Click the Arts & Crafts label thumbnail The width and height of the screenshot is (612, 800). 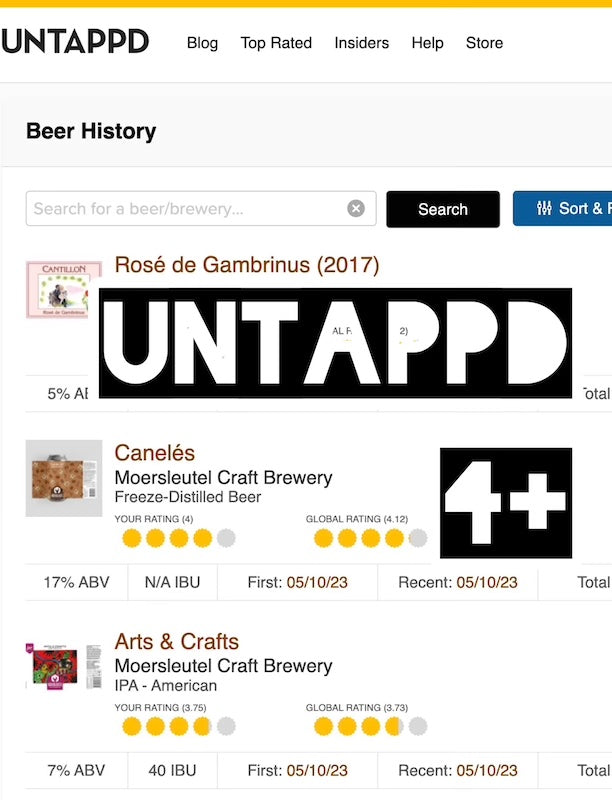(x=64, y=666)
